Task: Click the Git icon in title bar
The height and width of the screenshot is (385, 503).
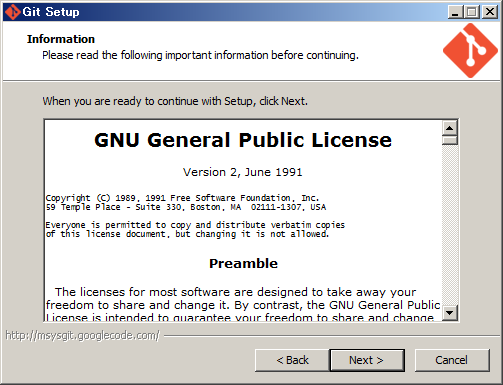Action: (12, 12)
